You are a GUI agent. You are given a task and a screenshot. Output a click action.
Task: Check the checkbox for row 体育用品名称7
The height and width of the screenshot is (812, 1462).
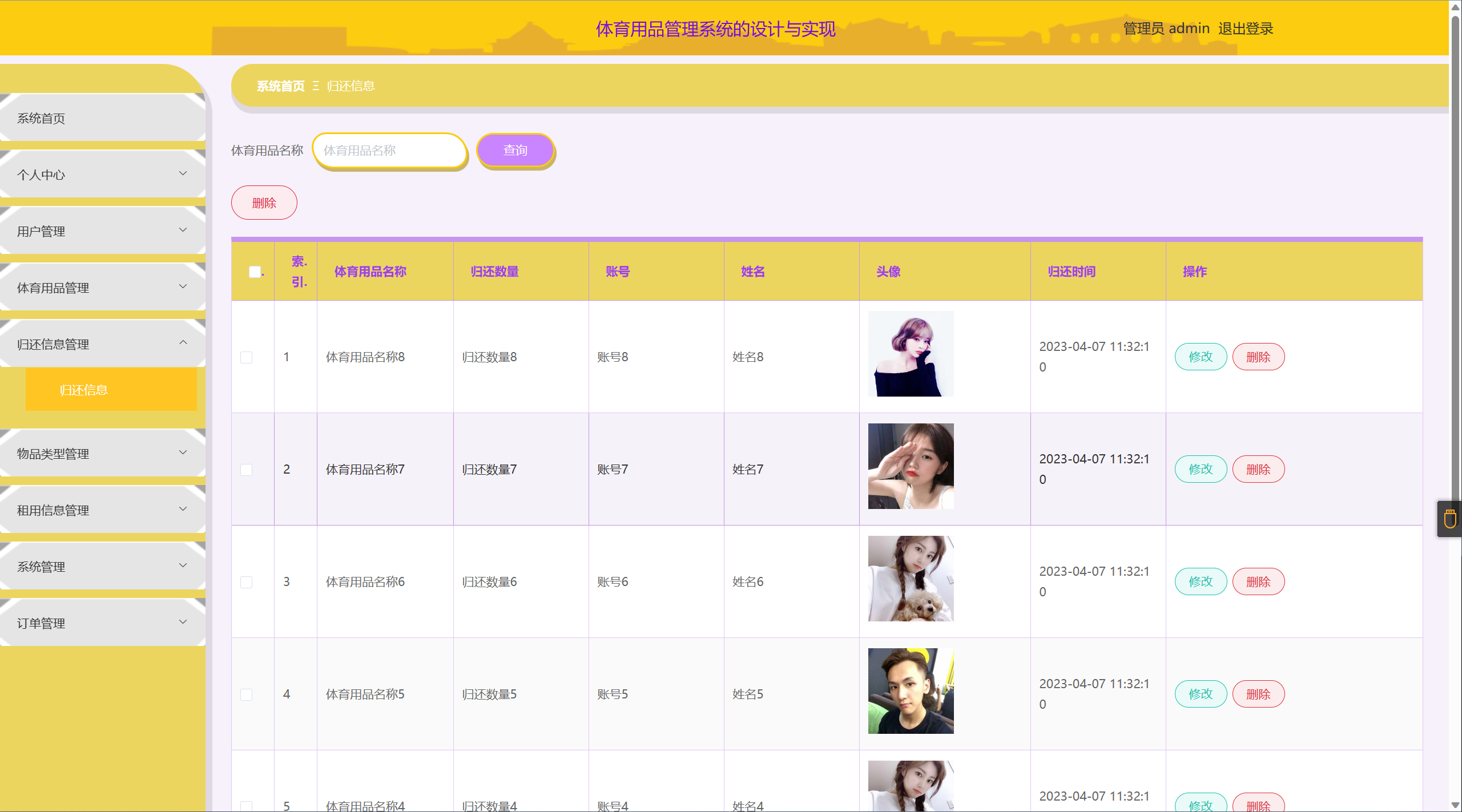(x=246, y=470)
